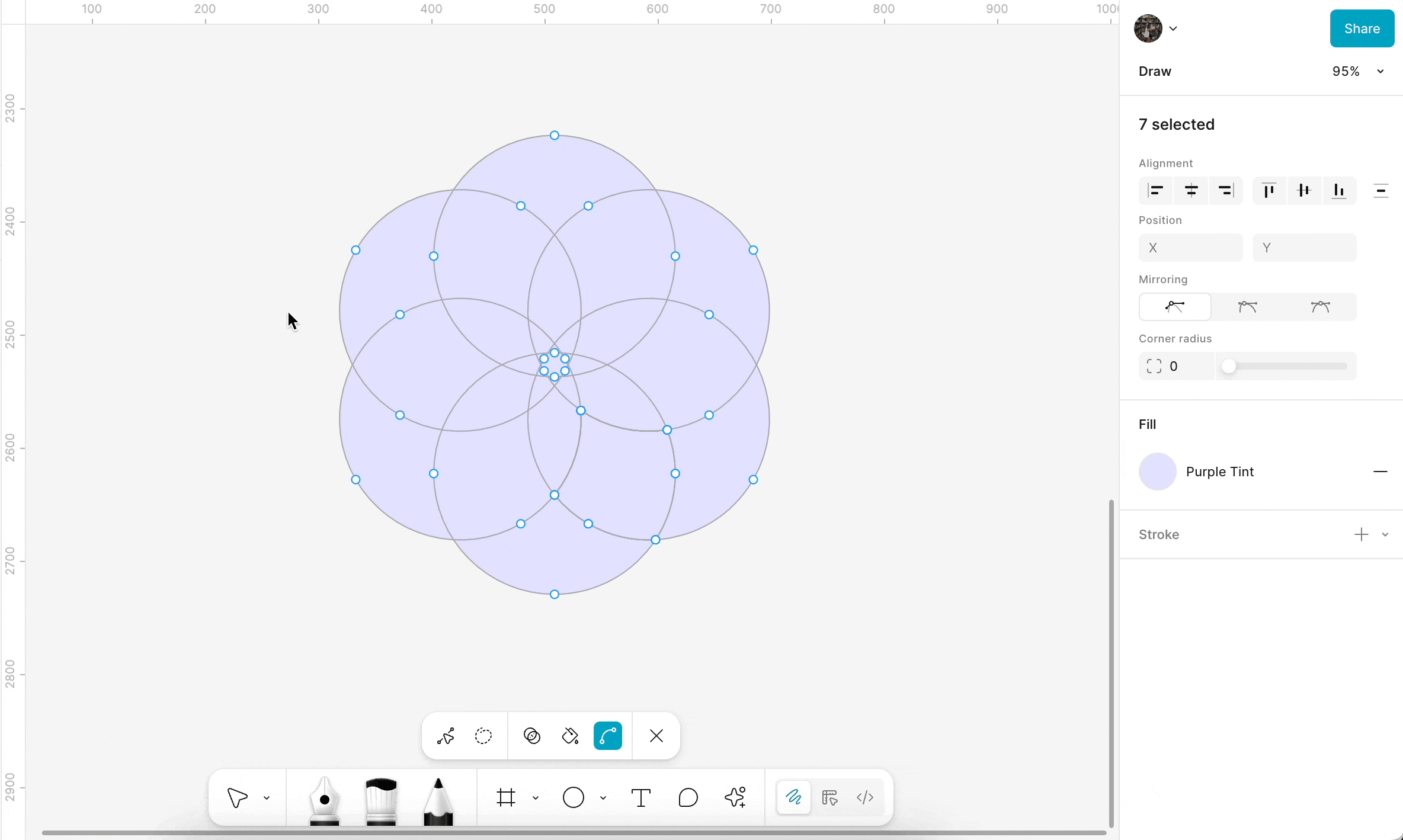Click the Purple Tint style name
The height and width of the screenshot is (840, 1403).
[1220, 472]
